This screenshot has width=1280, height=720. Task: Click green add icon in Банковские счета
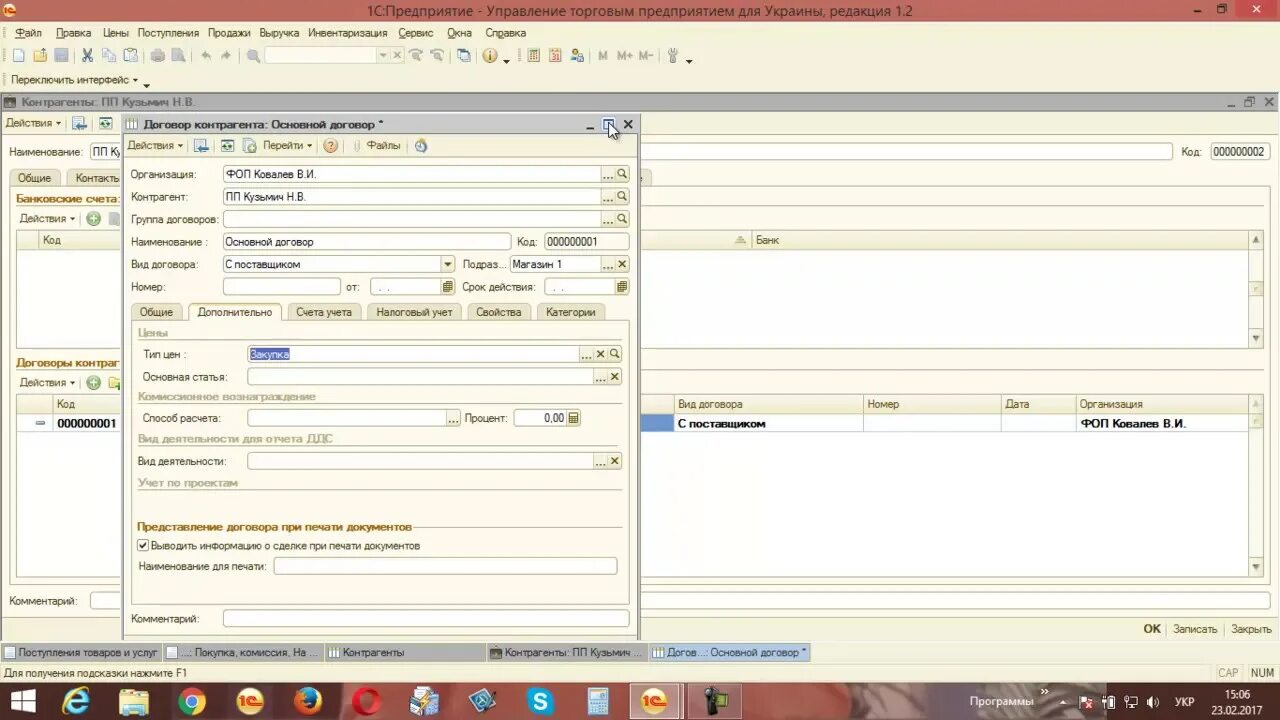click(x=93, y=219)
